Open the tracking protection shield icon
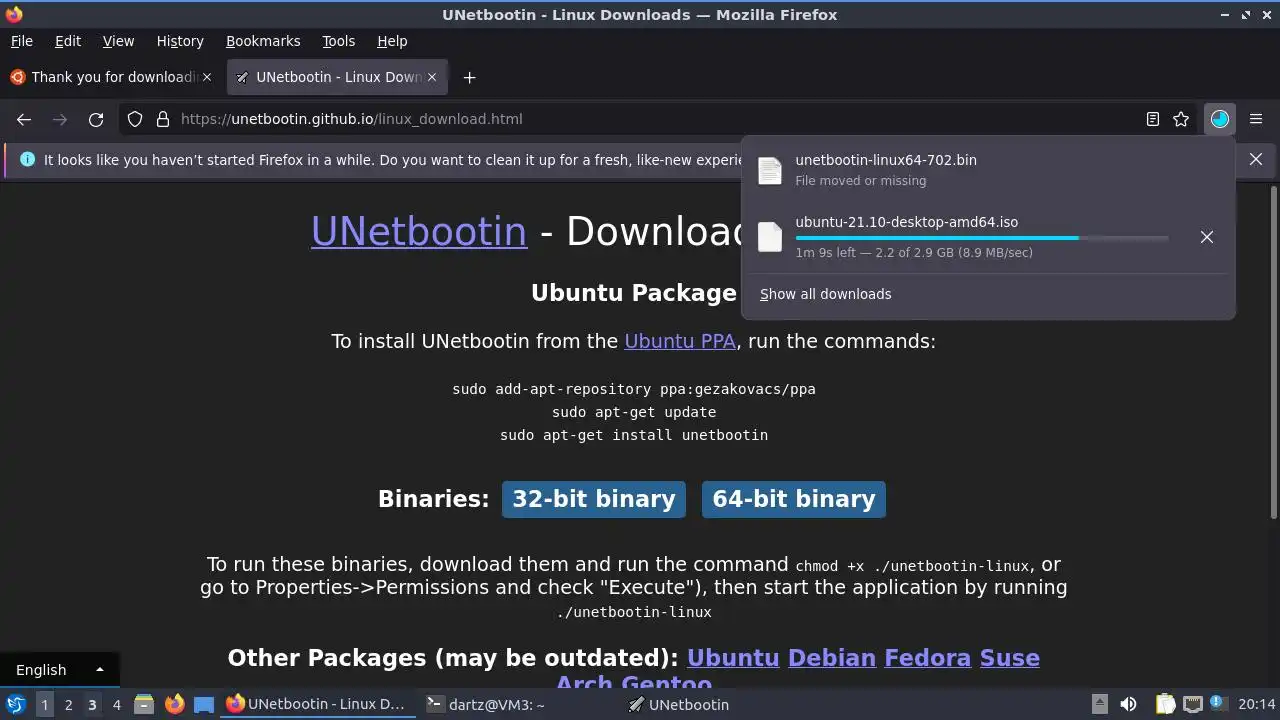This screenshot has width=1280, height=720. click(135, 119)
